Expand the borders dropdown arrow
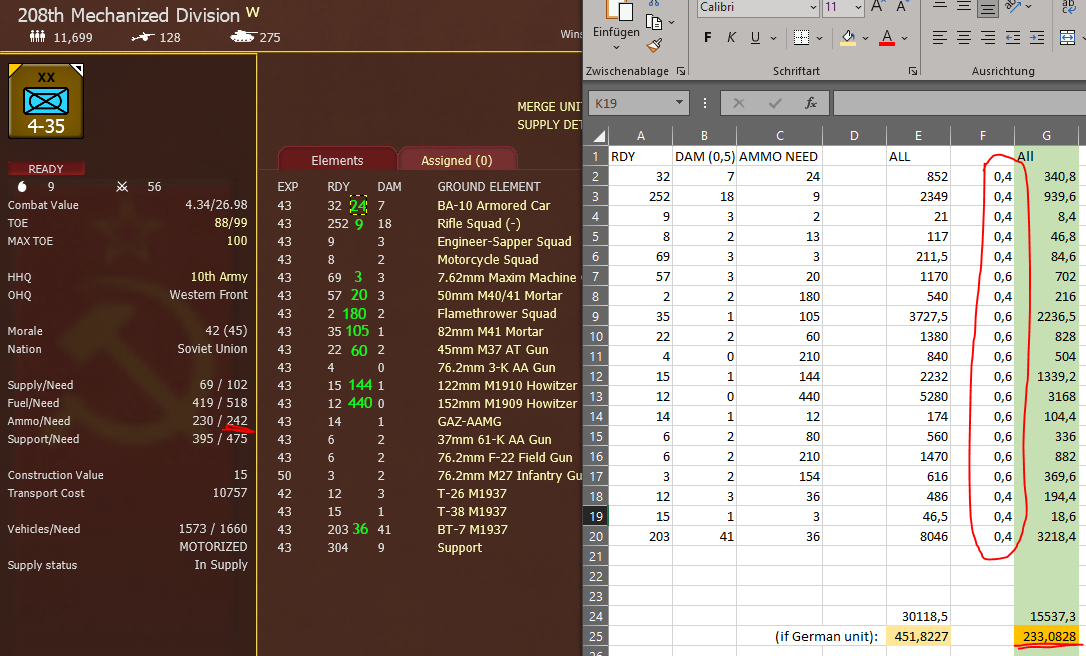This screenshot has height=656, width=1086. (819, 38)
